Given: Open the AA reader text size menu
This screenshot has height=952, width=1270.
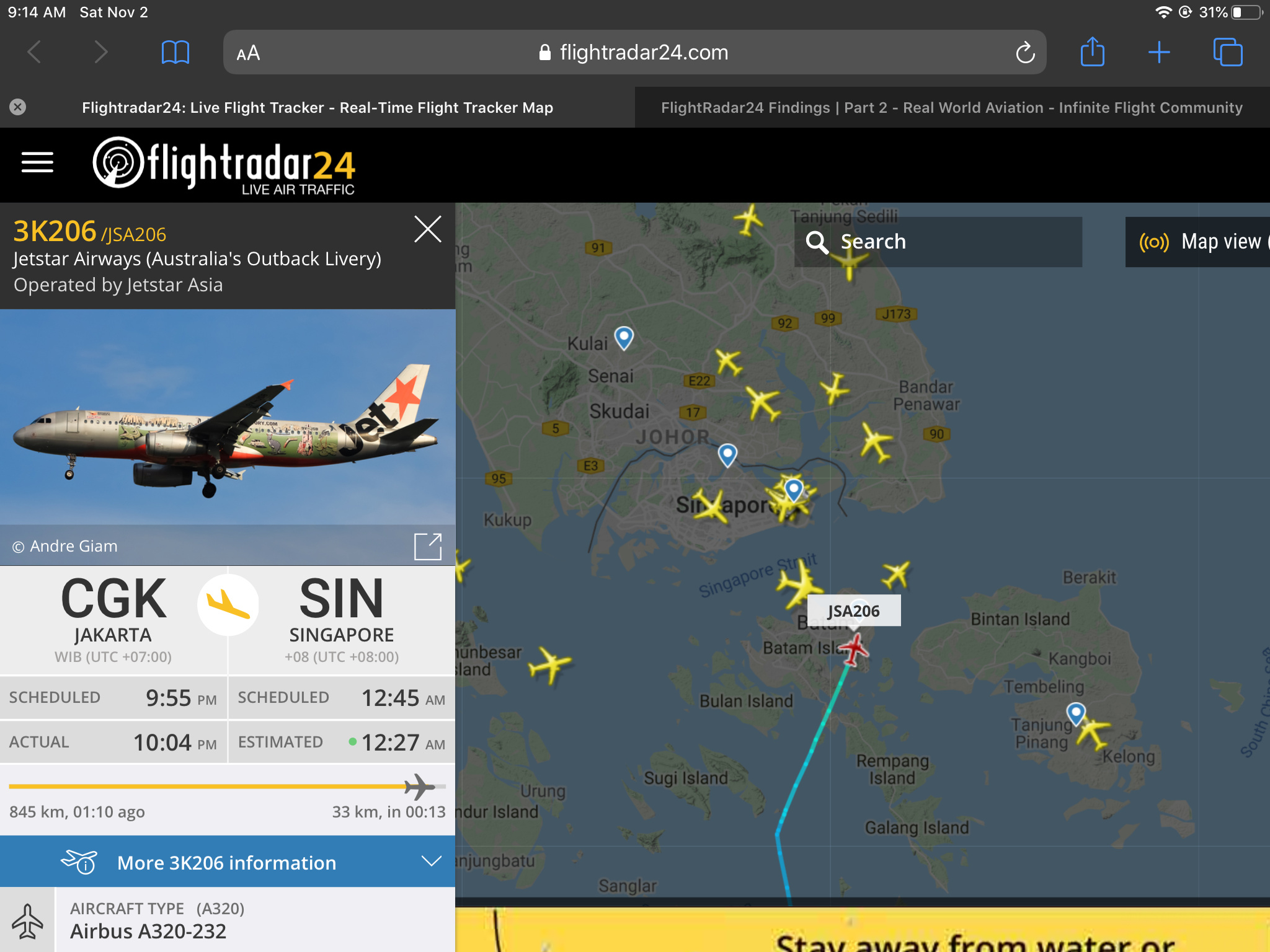Looking at the screenshot, I should (x=248, y=53).
